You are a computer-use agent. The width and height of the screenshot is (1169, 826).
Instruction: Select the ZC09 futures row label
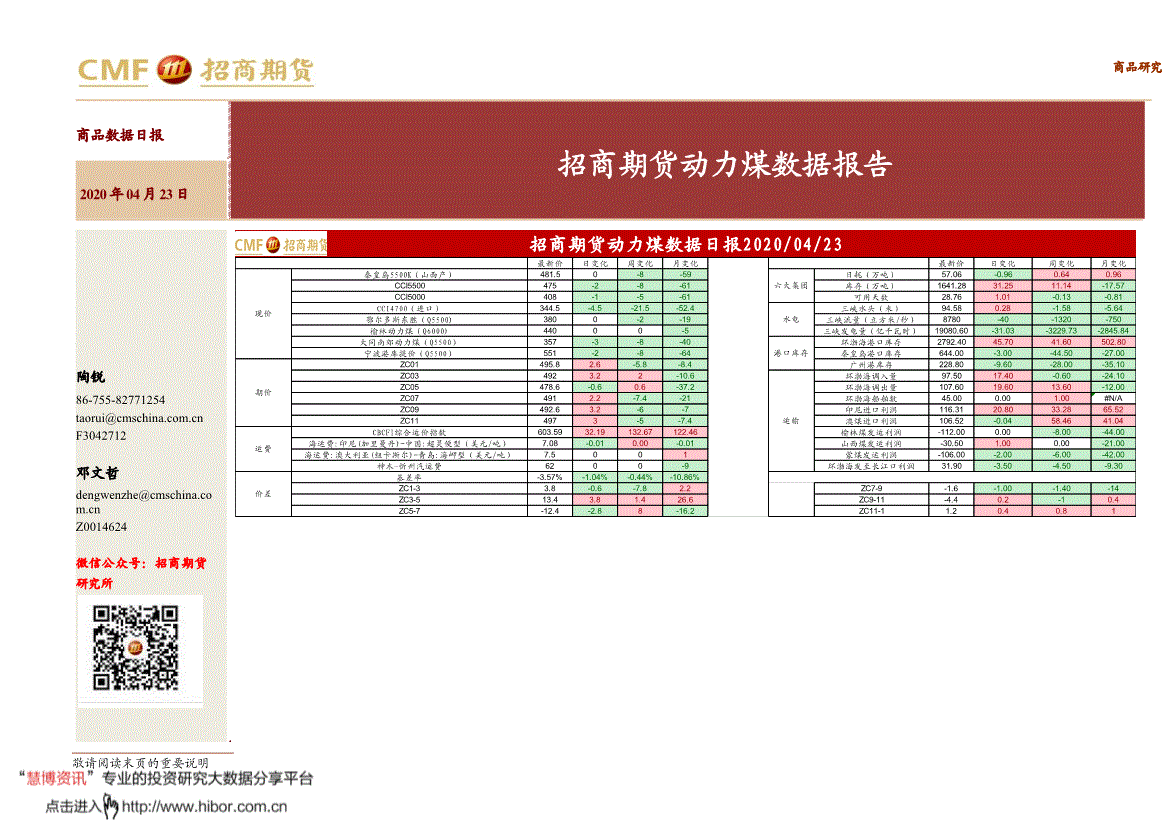click(409, 409)
